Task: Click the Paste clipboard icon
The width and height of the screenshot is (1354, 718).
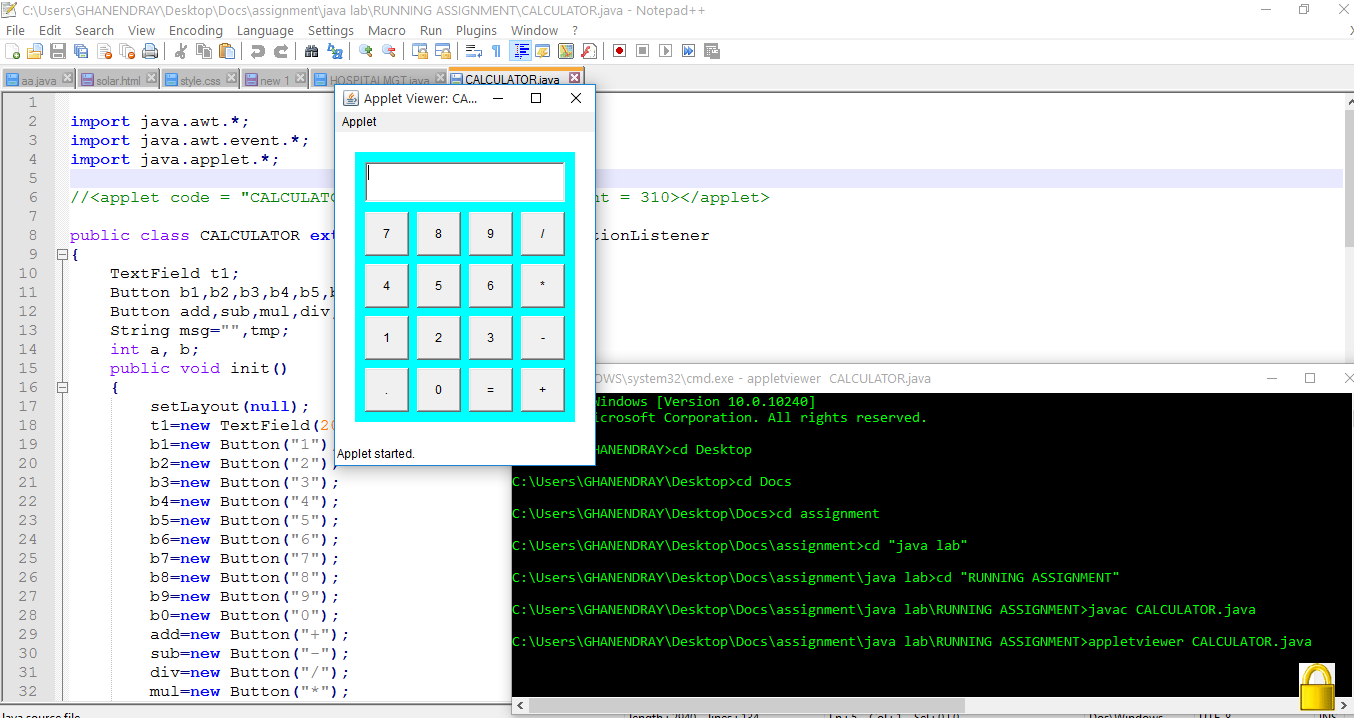Action: [227, 51]
